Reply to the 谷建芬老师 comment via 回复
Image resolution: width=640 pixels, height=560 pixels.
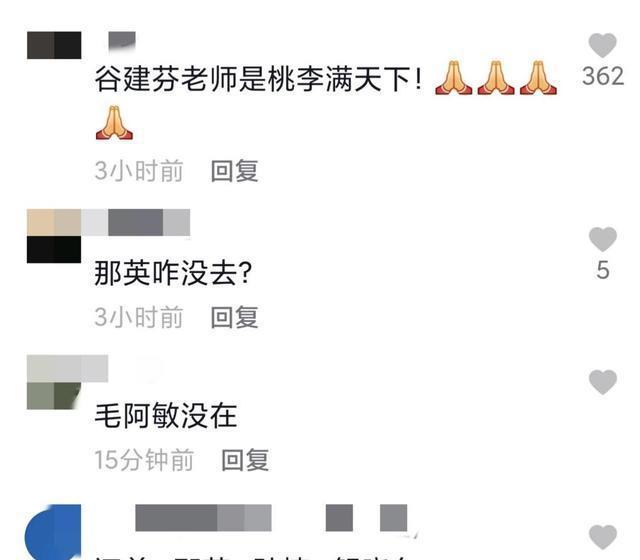[235, 171]
